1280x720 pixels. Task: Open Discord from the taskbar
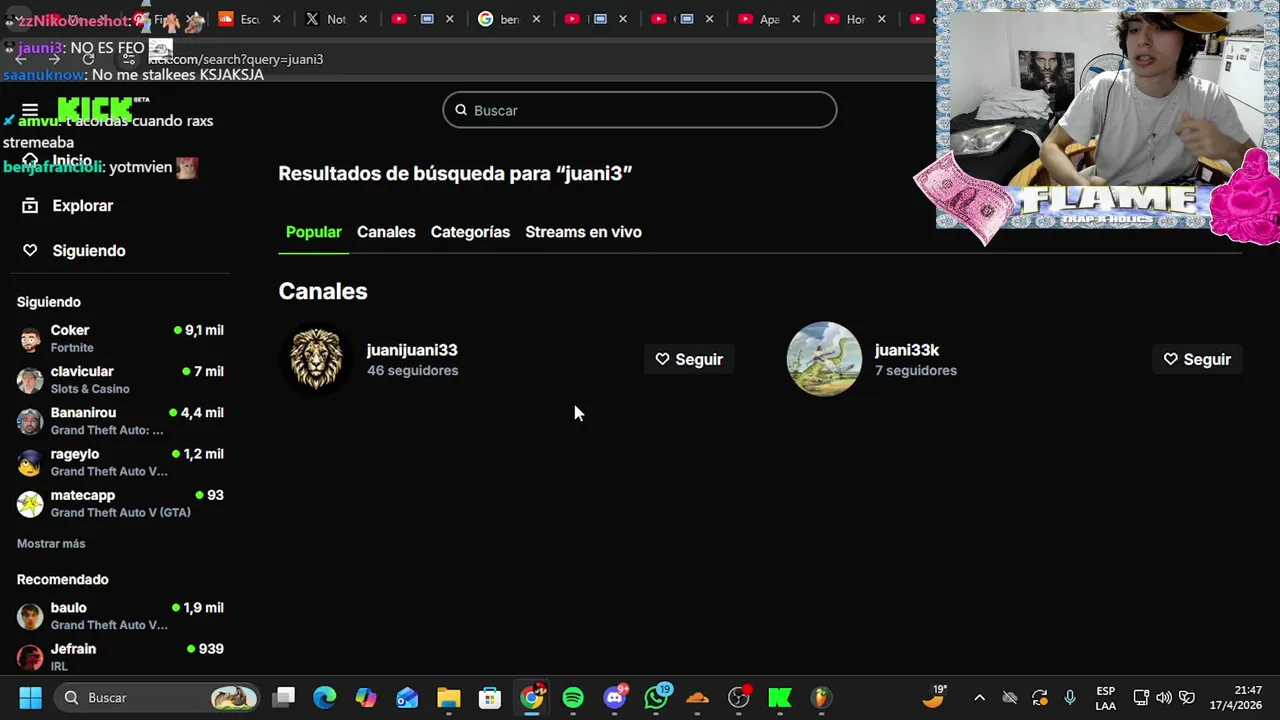(x=615, y=697)
